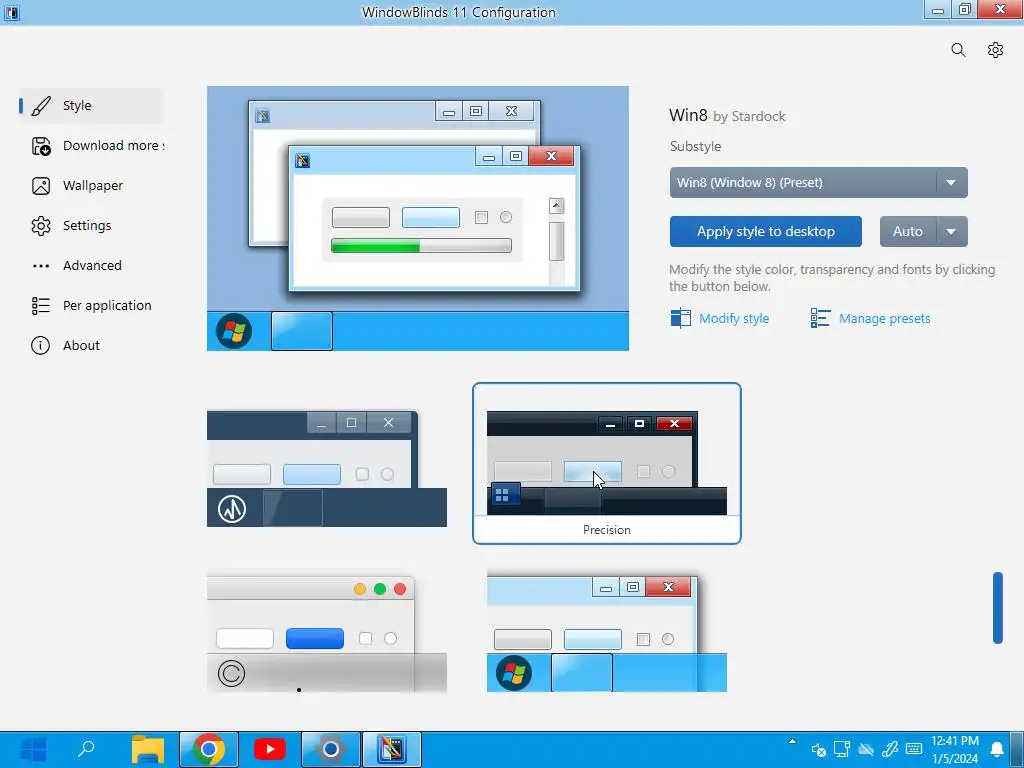Screen dimensions: 1024x768
Task: Select the dark blue flat style thumbnail
Action: (x=327, y=468)
